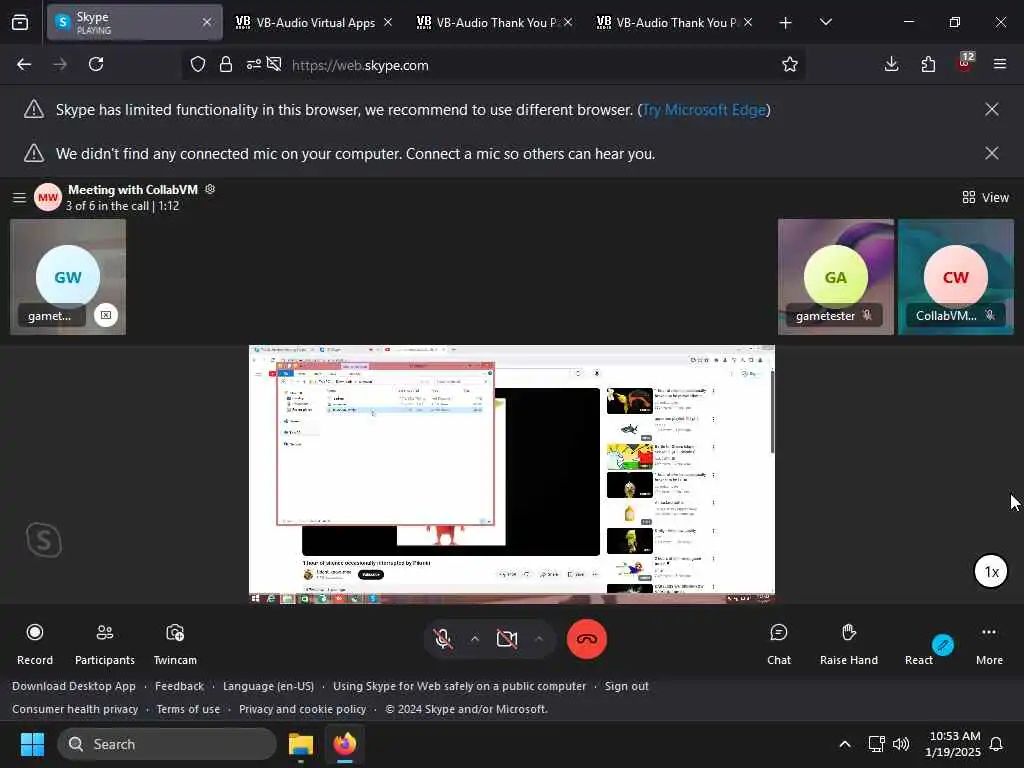Start recording with the Record button

35,644
